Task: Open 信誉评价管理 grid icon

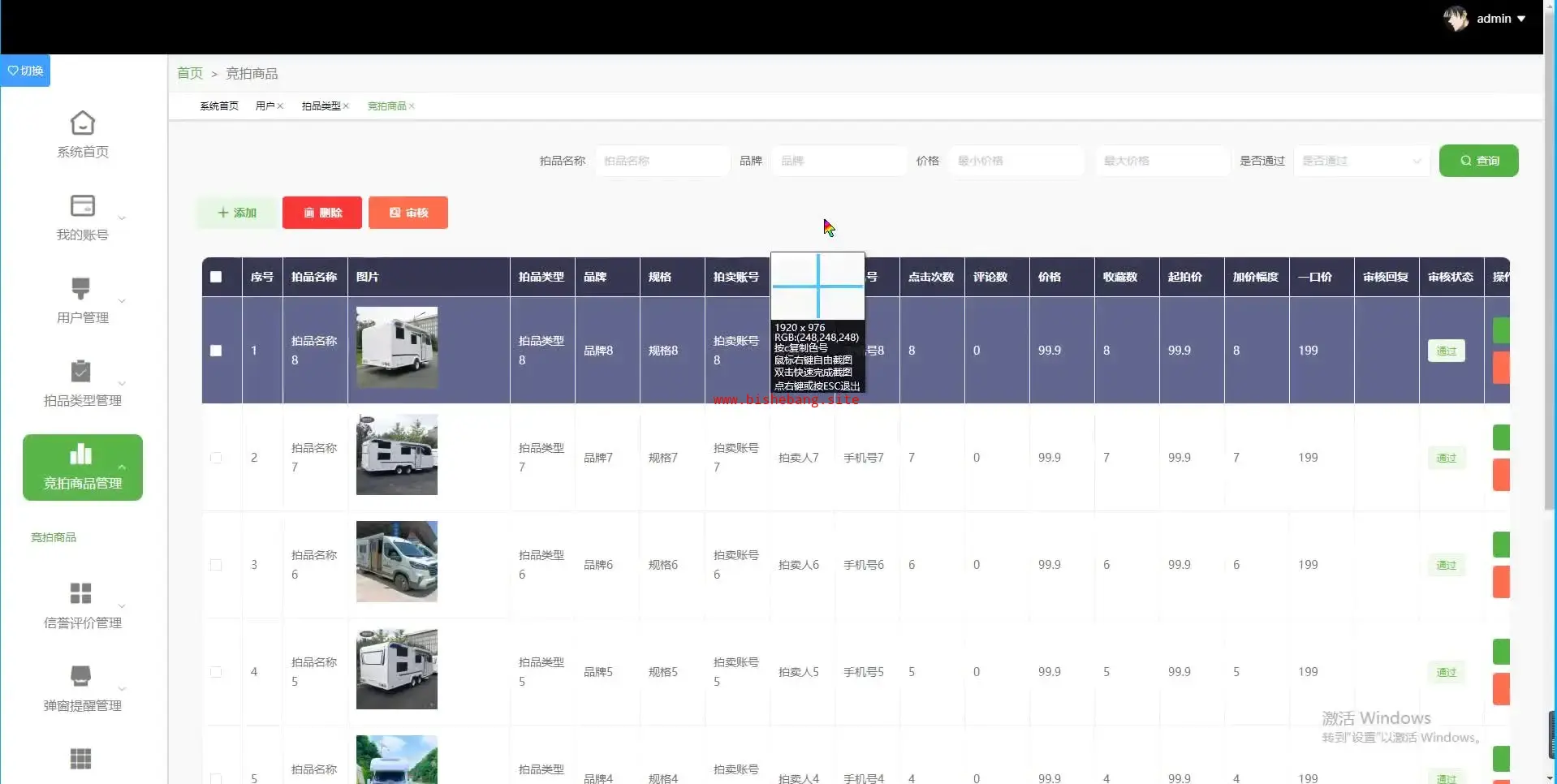Action: click(81, 593)
